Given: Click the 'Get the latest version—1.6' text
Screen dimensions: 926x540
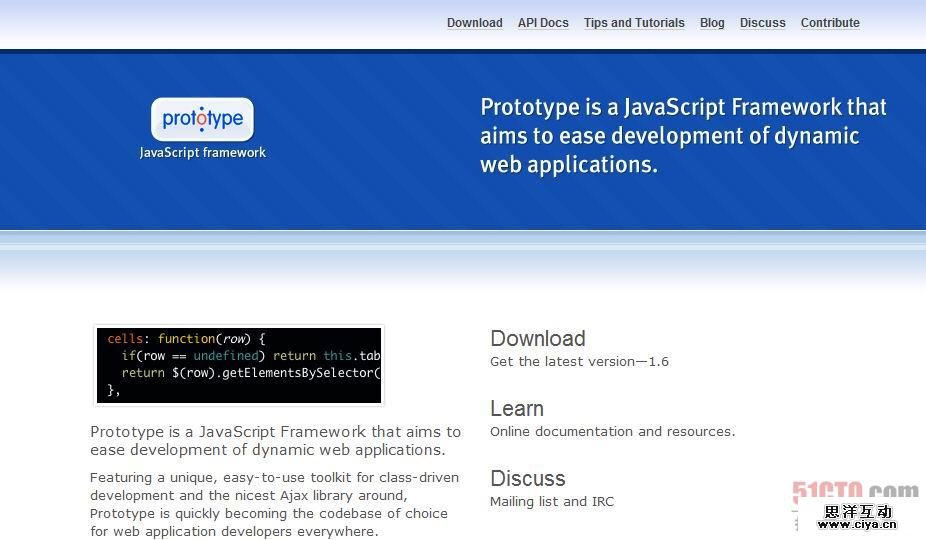Looking at the screenshot, I should point(579,362).
